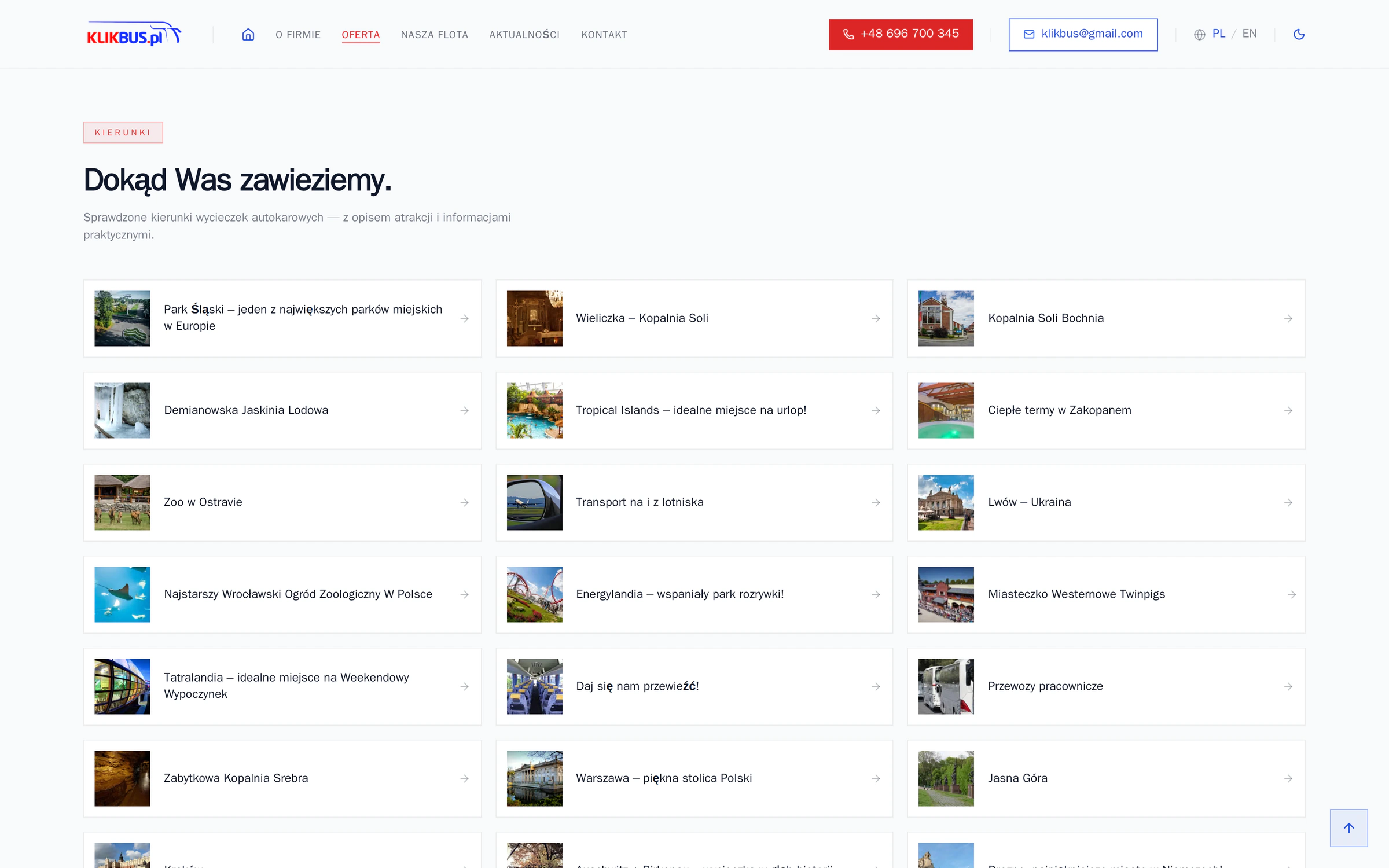This screenshot has height=868, width=1389.
Task: Open Najstarszy Wrocławski Ogród Zoologiczny W Polsce
Action: tap(282, 594)
